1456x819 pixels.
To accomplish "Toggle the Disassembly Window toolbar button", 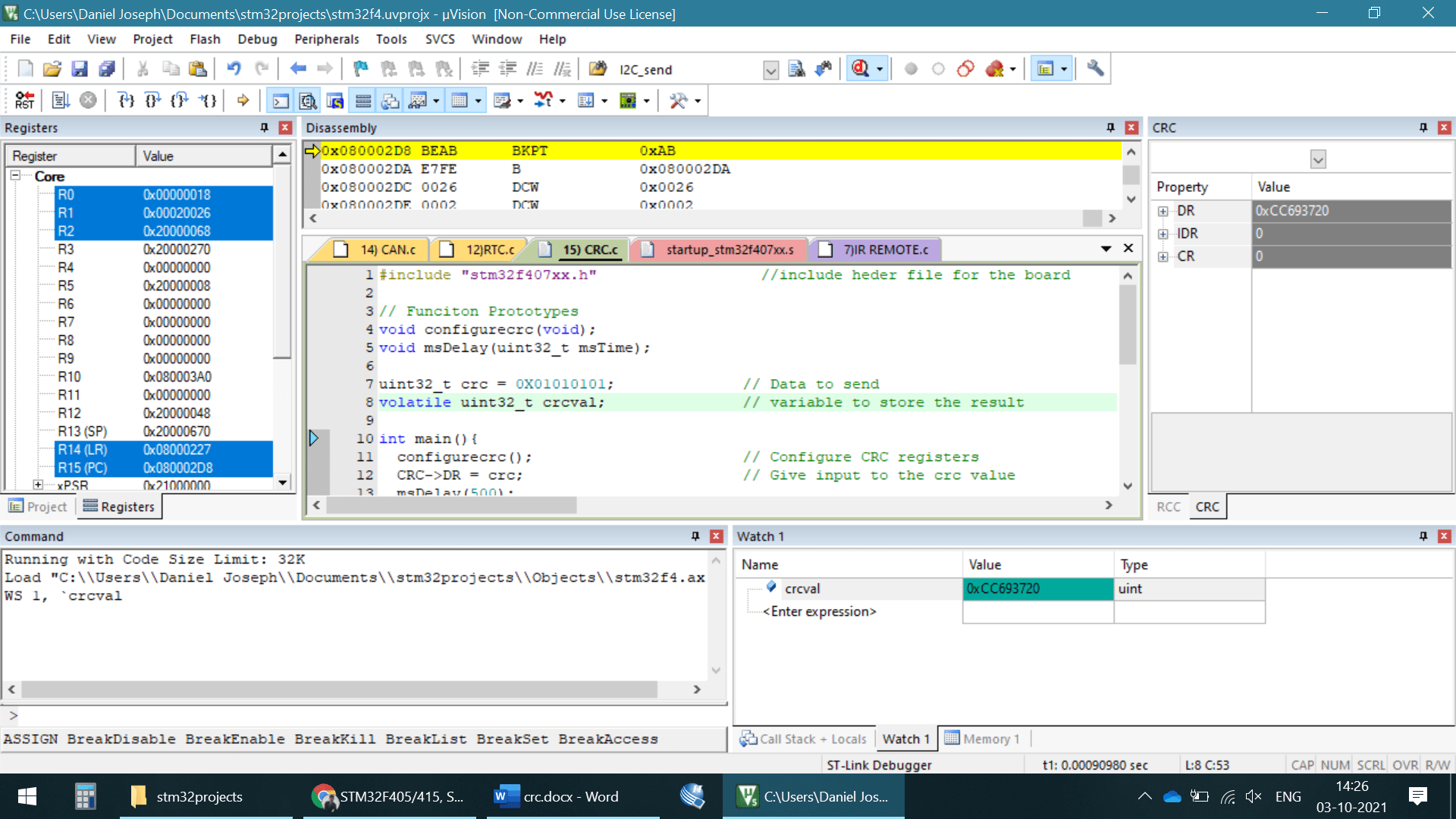I will pyautogui.click(x=307, y=100).
